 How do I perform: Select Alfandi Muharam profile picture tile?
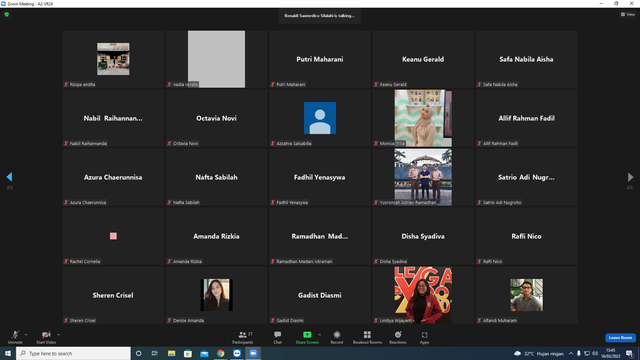[x=527, y=295]
